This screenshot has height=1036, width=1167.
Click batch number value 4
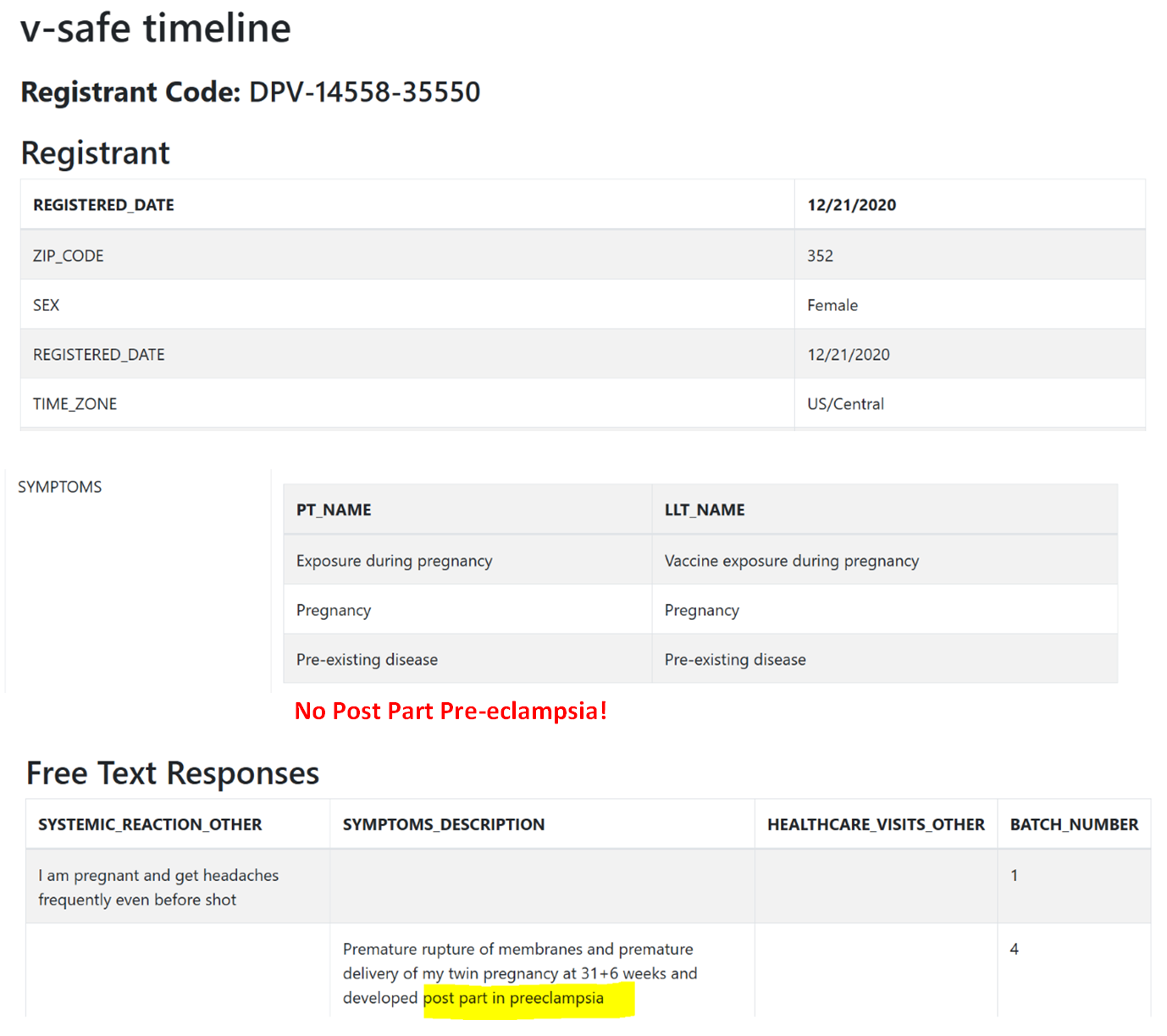[x=1014, y=950]
